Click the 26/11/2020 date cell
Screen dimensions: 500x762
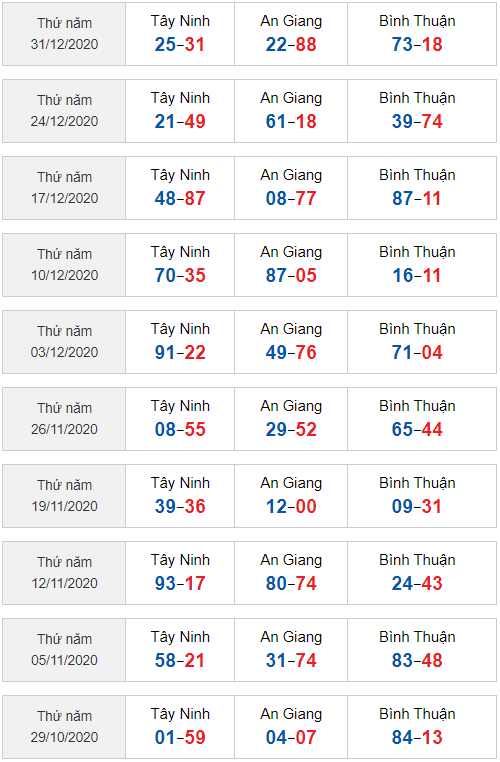click(x=64, y=419)
